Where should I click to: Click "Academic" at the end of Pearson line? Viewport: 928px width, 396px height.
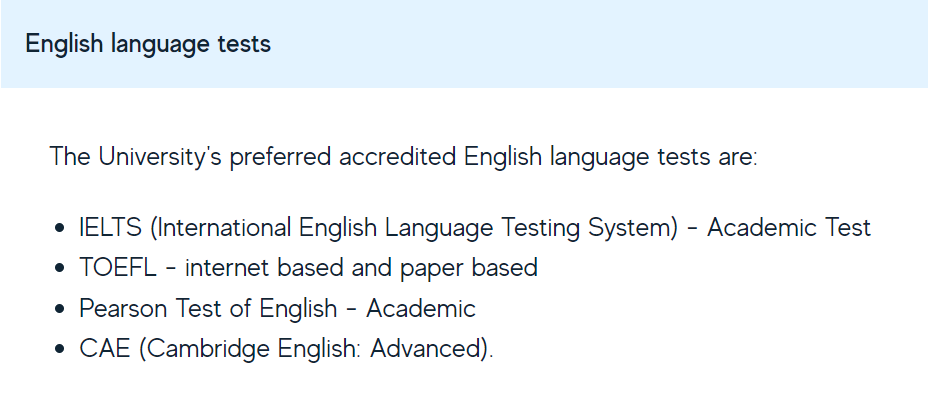[x=421, y=308]
